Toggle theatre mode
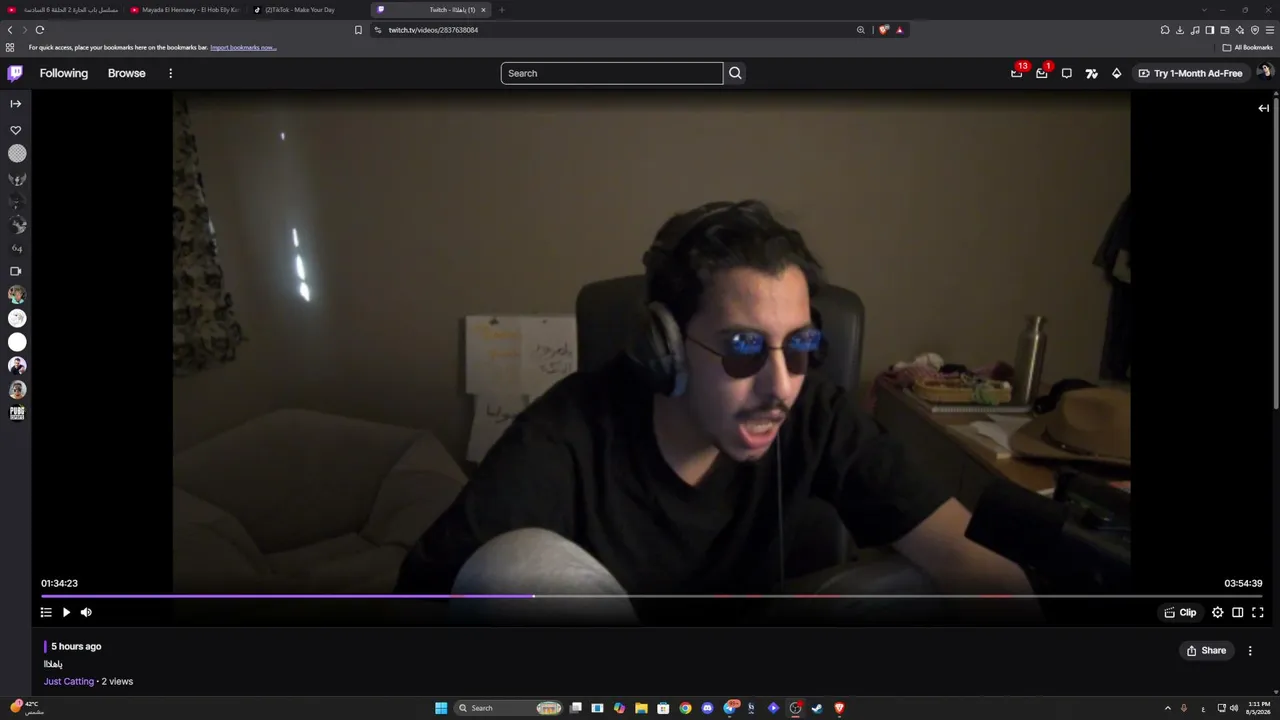 coord(1238,612)
